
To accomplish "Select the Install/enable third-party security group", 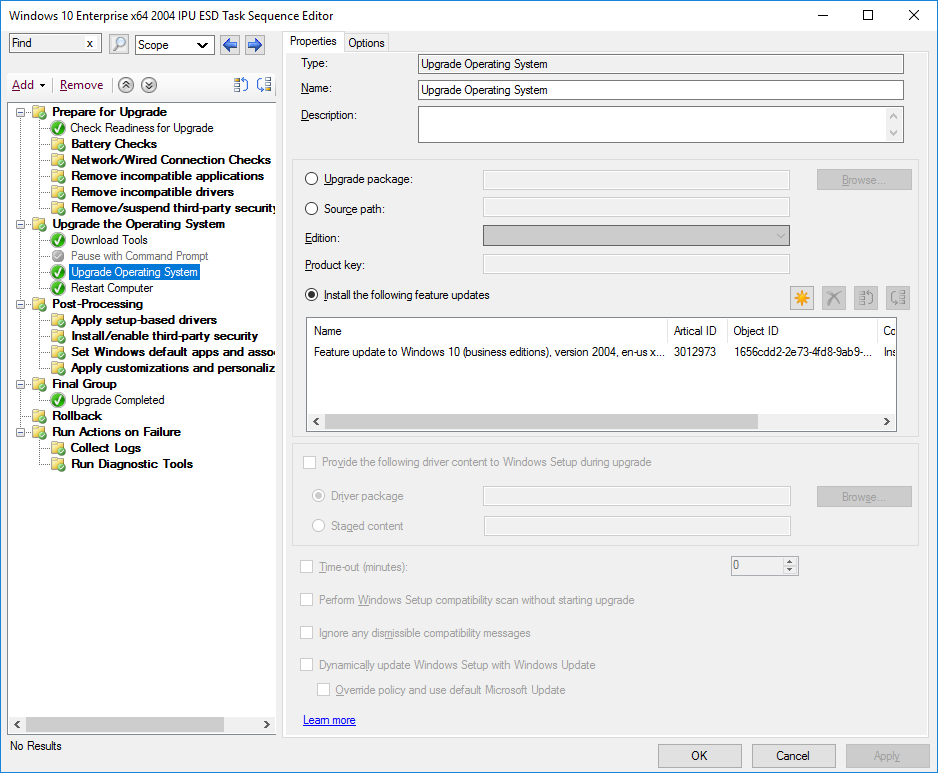I will 164,336.
